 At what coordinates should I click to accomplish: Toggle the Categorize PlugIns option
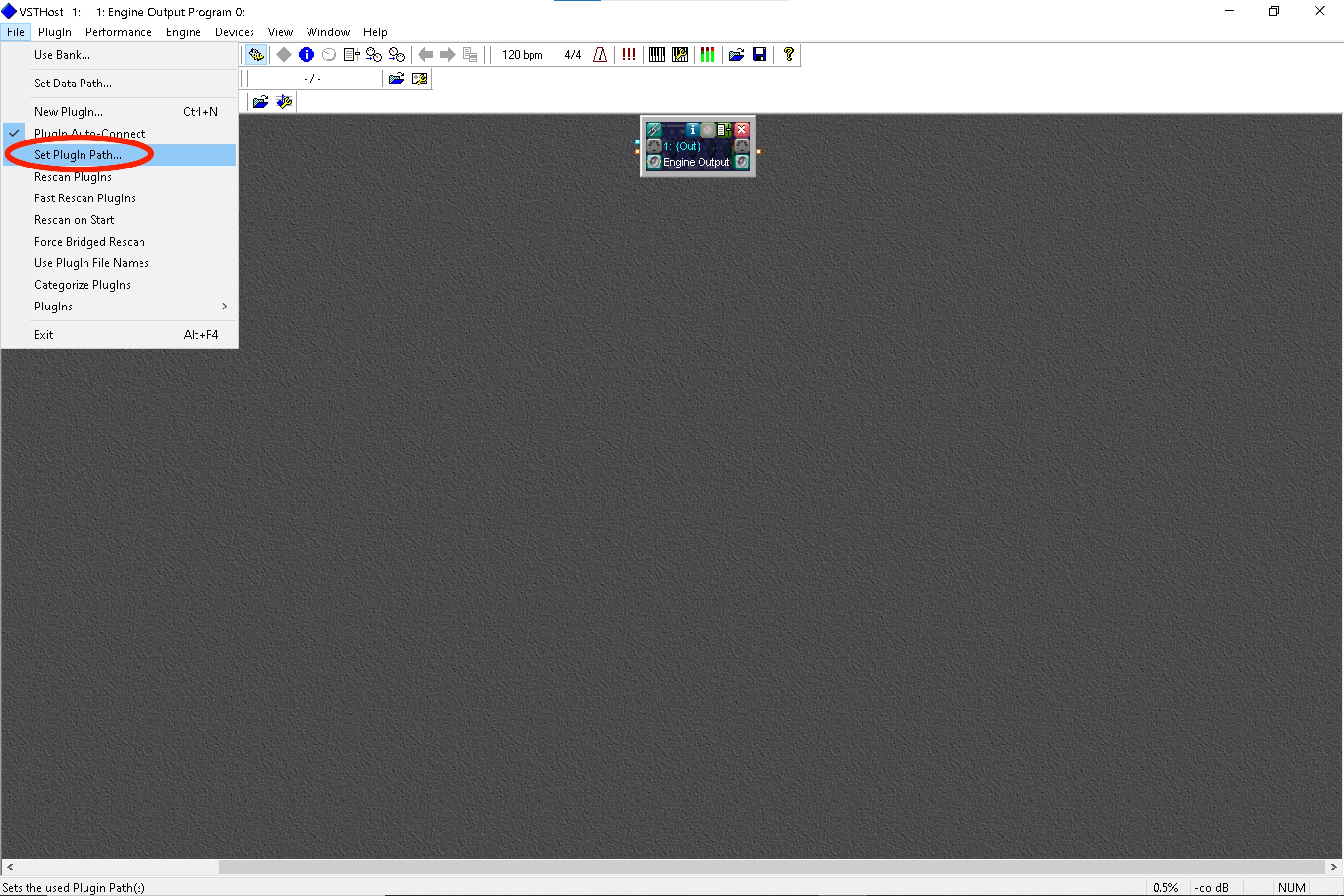click(119, 284)
